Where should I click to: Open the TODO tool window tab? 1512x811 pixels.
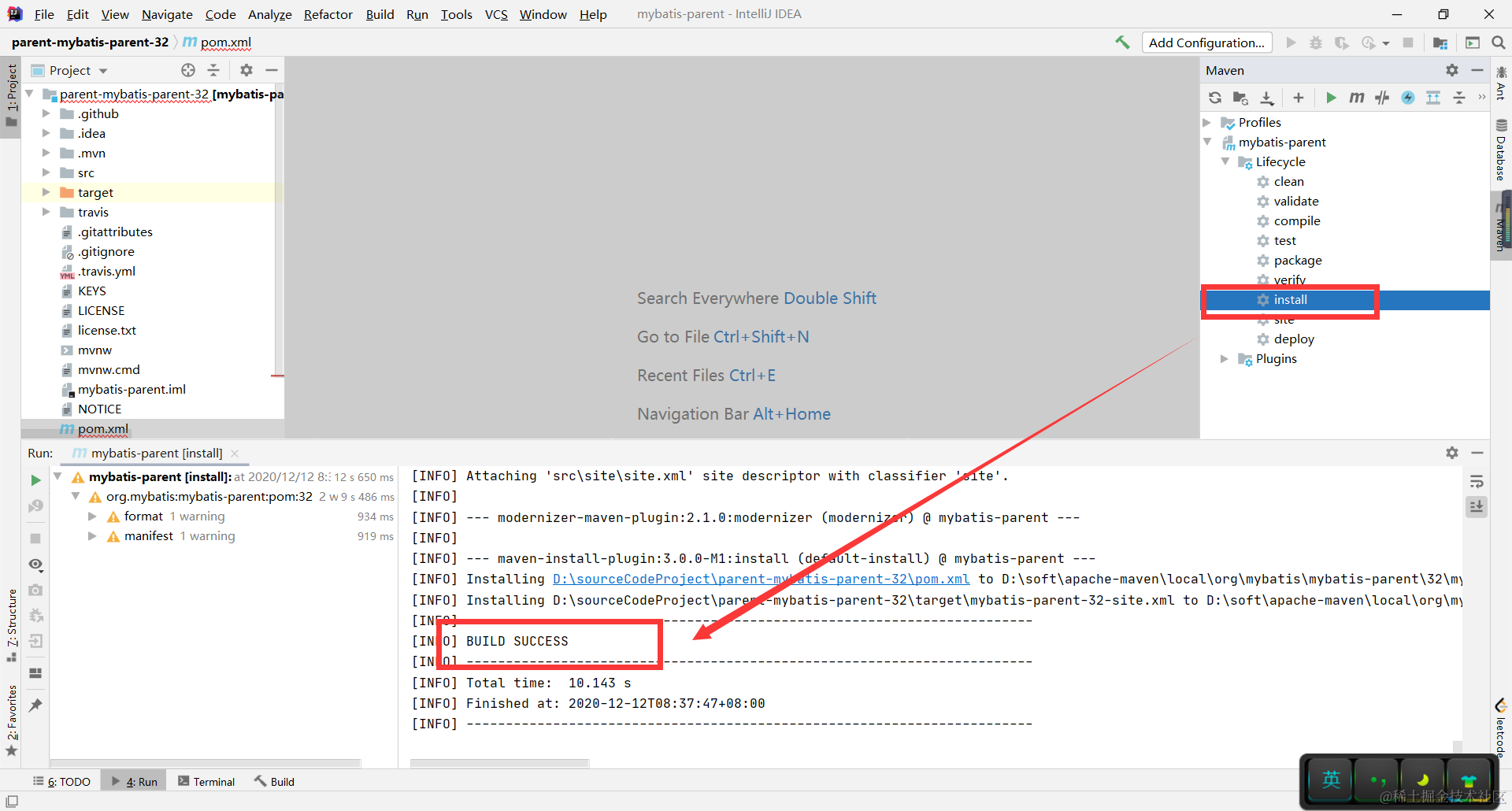[x=62, y=781]
